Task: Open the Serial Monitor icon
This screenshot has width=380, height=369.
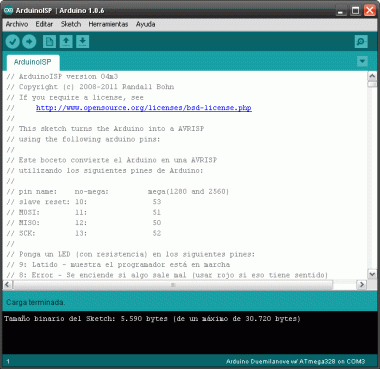Action: [x=361, y=42]
